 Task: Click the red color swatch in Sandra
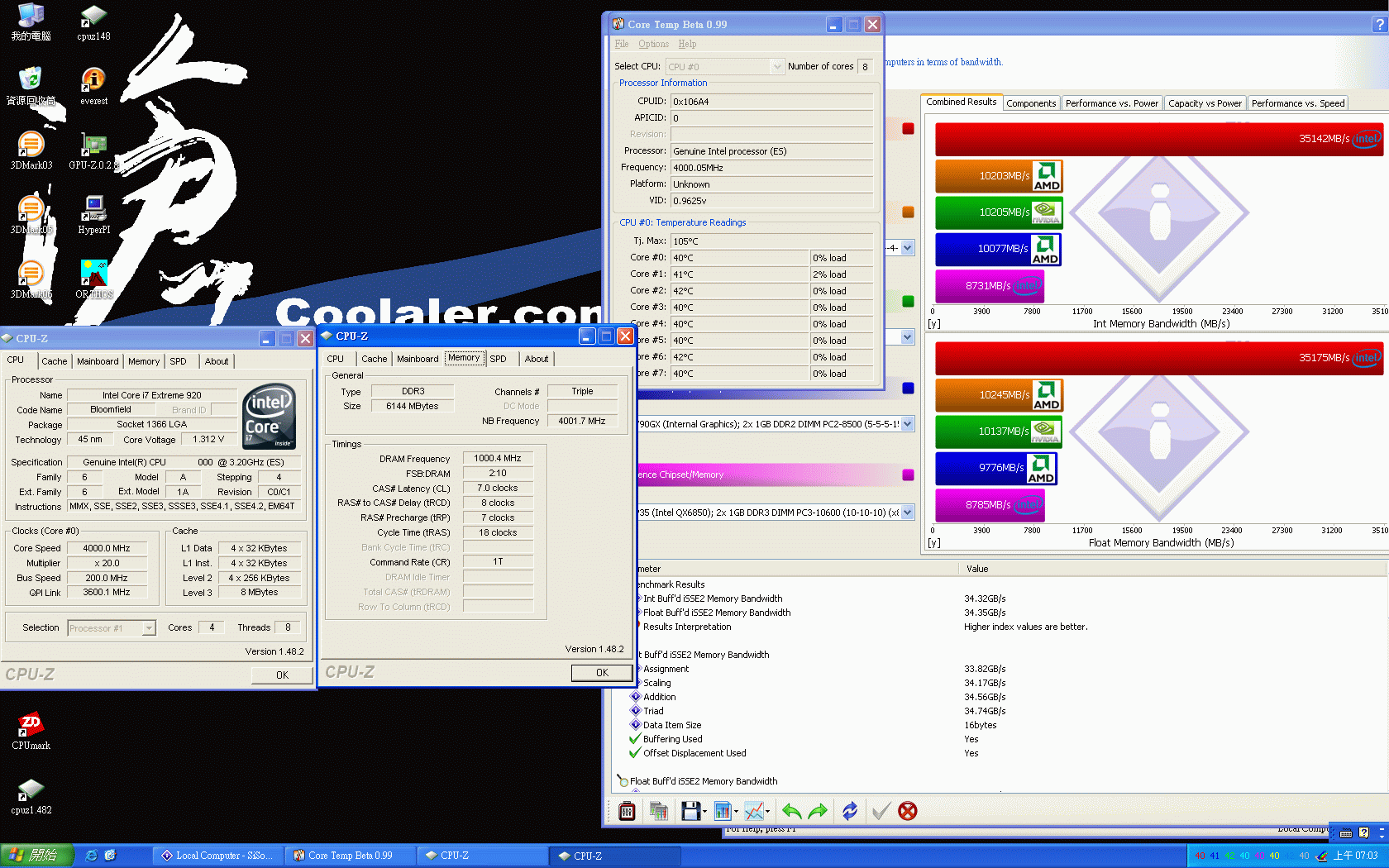pos(908,129)
